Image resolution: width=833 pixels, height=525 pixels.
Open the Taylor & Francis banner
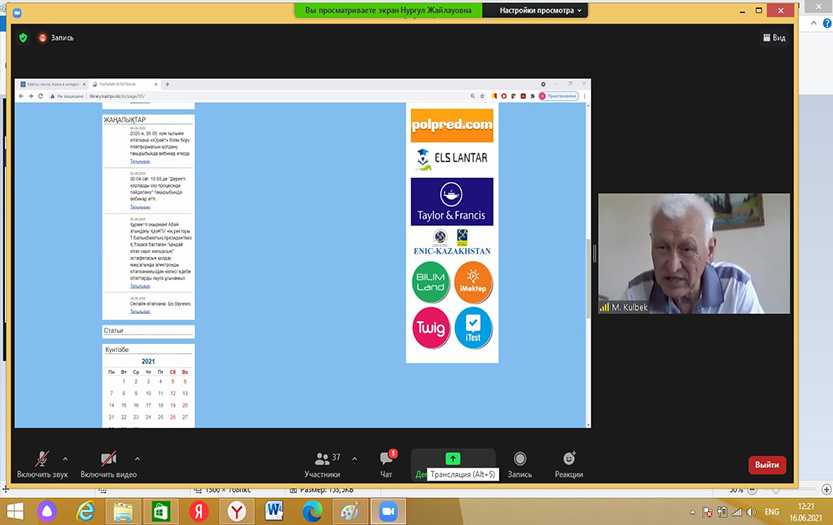tap(452, 201)
